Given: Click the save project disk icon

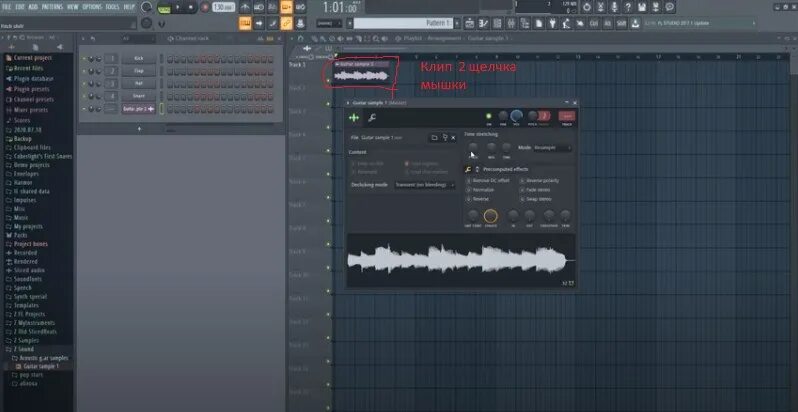Looking at the screenshot, I should pos(642,7).
